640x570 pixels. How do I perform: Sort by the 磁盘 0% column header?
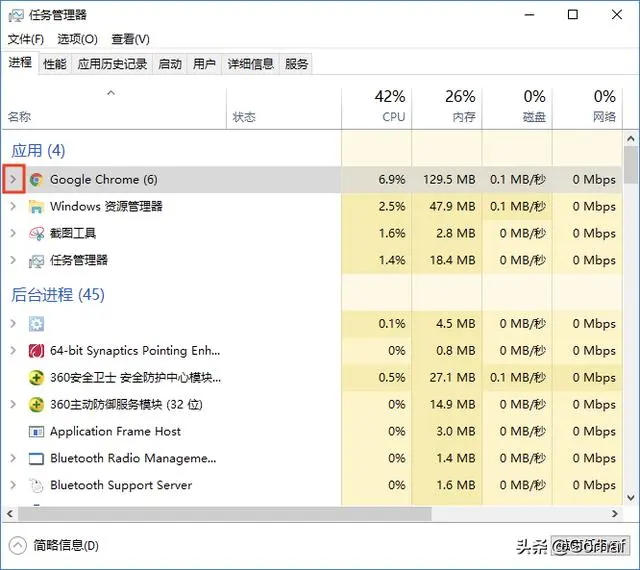click(517, 108)
